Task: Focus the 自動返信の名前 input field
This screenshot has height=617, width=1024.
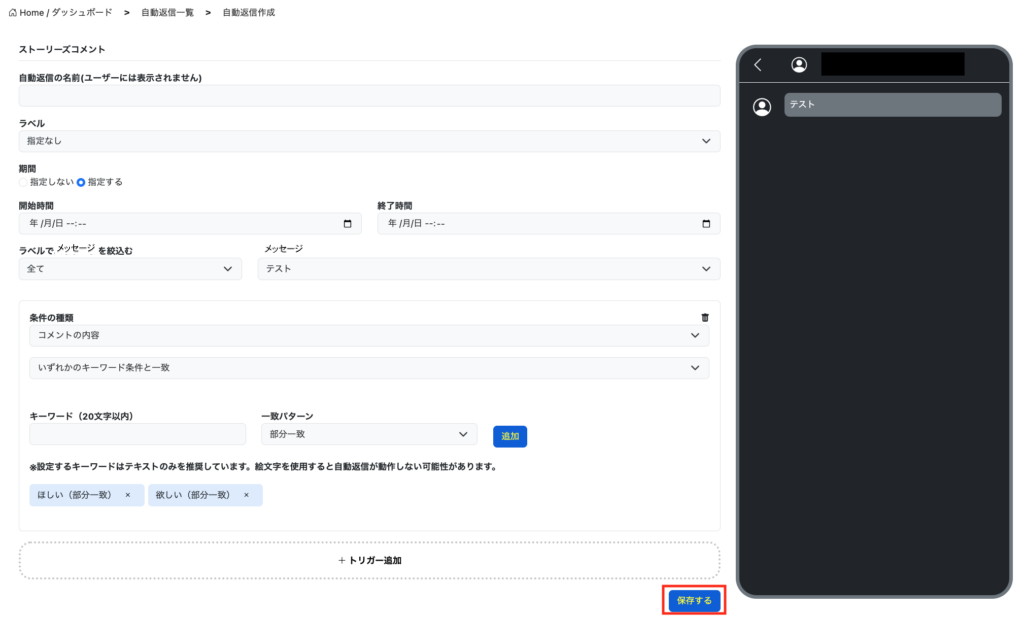Action: pyautogui.click(x=369, y=96)
